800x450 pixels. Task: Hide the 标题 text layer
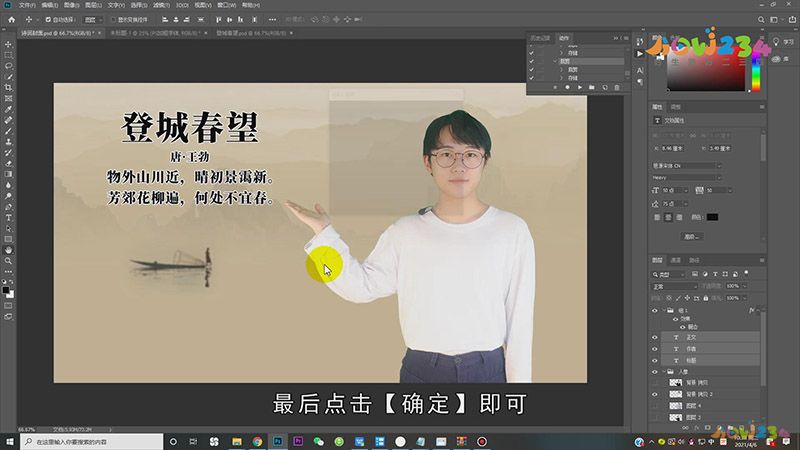pos(655,360)
